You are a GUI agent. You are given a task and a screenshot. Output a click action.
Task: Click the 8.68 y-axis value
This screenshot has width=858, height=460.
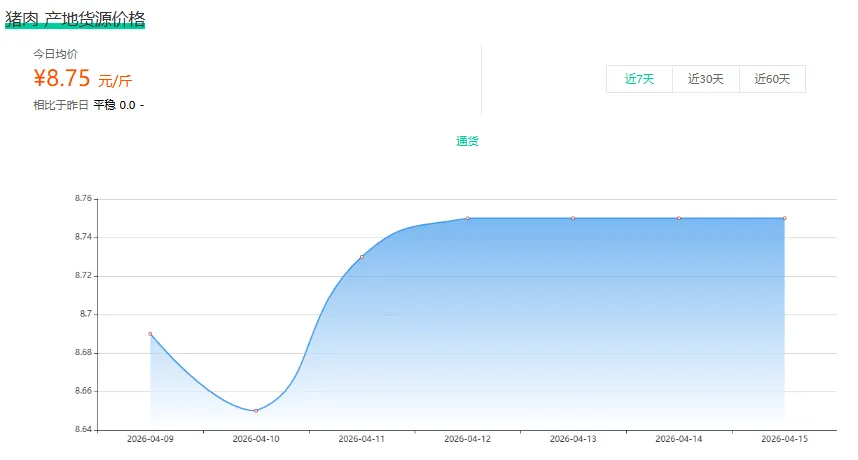pos(83,352)
